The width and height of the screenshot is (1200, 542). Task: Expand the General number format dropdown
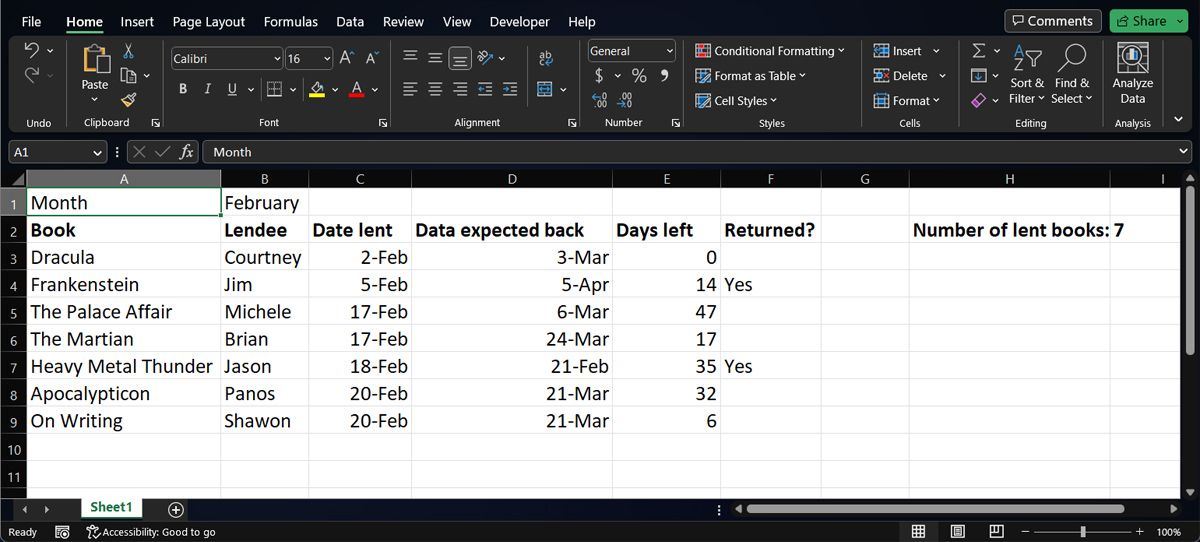pos(669,51)
